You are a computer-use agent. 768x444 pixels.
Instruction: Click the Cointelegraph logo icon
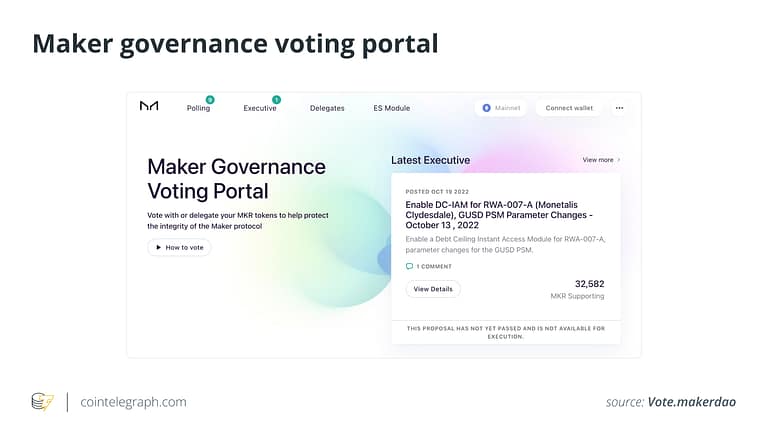42,402
